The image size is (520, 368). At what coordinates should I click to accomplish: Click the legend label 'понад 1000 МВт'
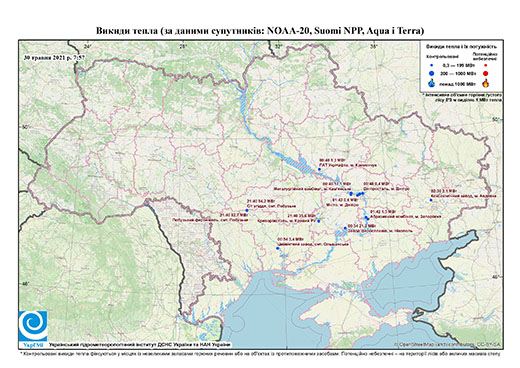click(458, 83)
